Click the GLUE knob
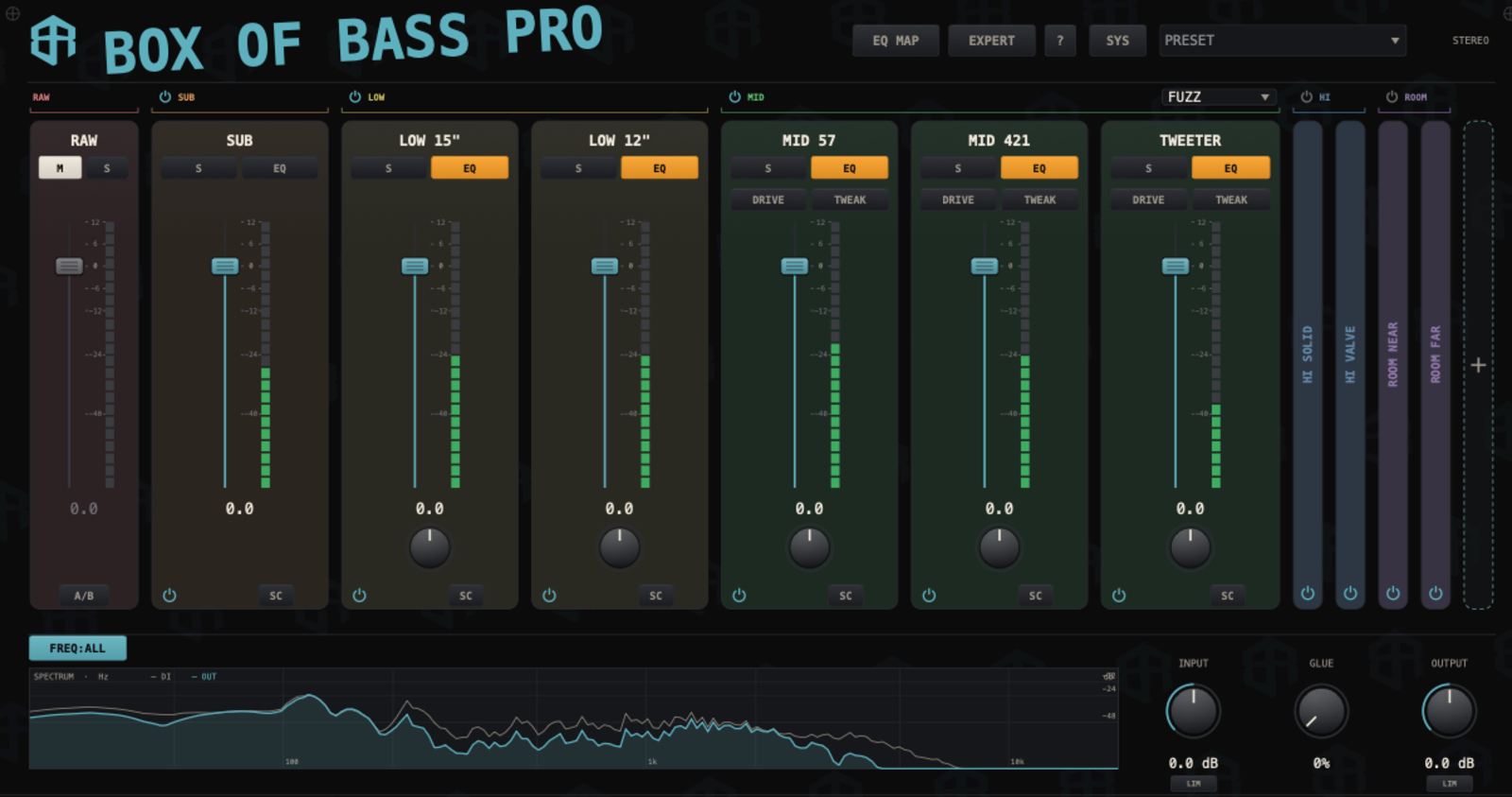This screenshot has height=797, width=1512. (1321, 712)
